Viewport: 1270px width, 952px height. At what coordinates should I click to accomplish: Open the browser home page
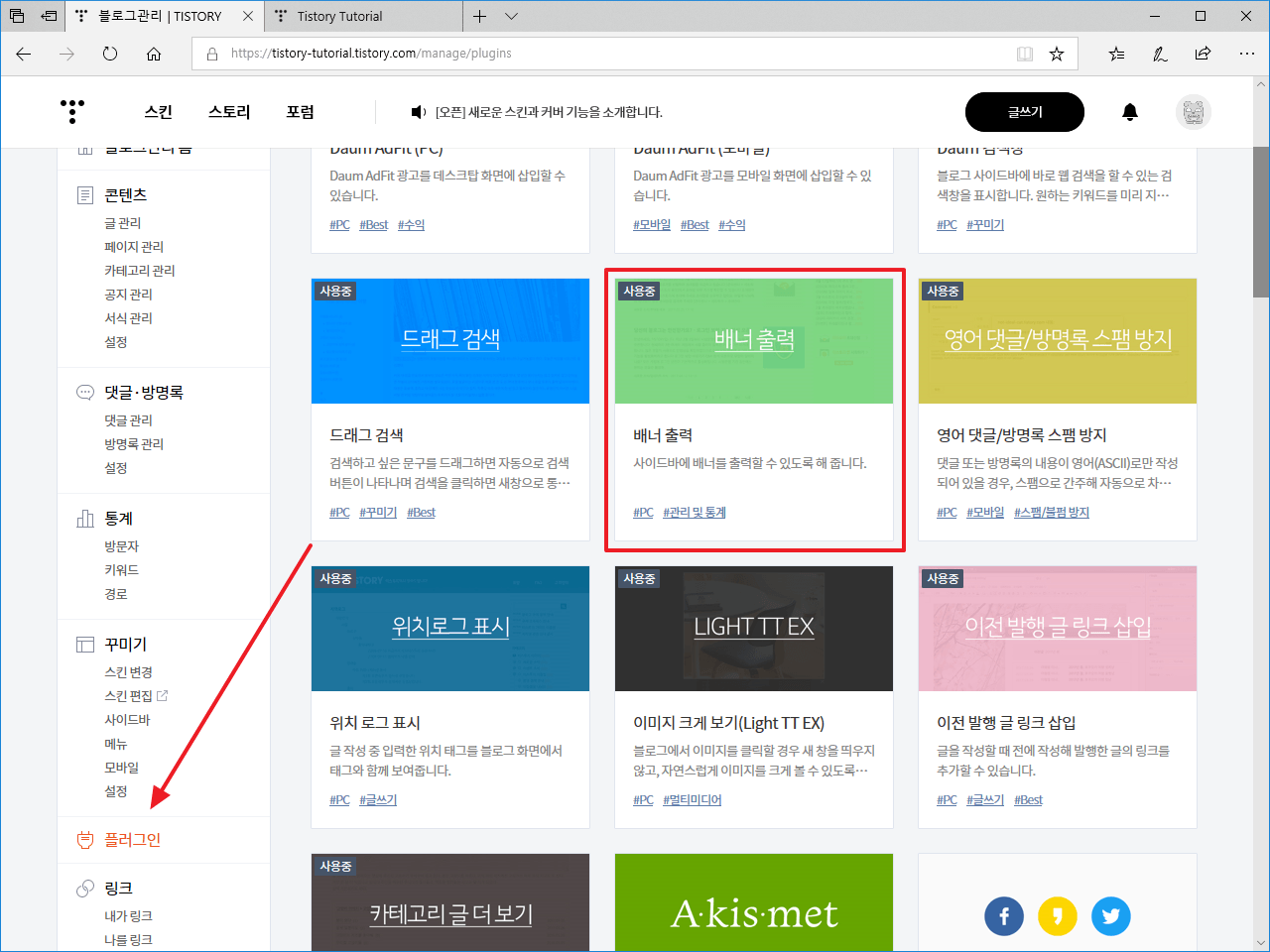[x=154, y=54]
